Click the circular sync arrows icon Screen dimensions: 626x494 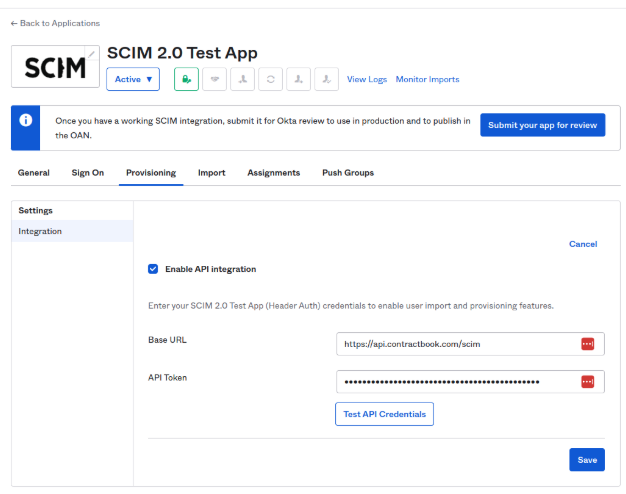[270, 79]
